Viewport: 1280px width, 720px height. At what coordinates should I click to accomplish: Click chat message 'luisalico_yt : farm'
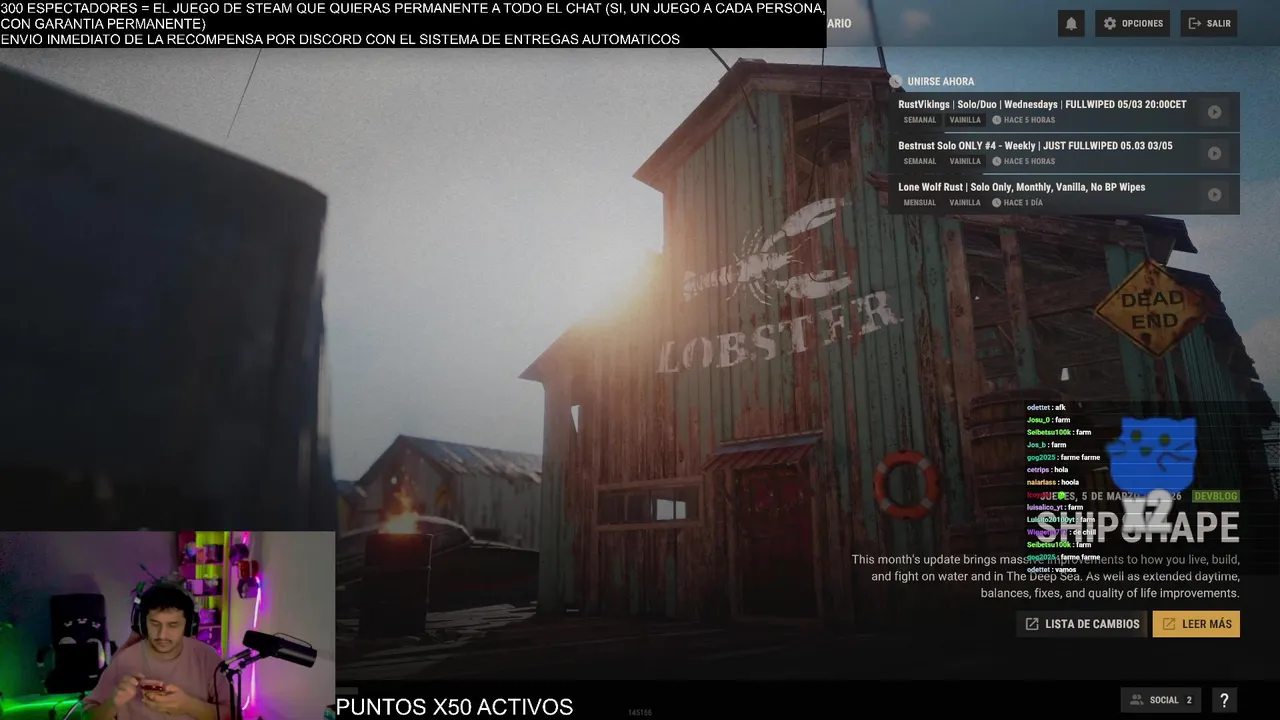[x=1054, y=507]
